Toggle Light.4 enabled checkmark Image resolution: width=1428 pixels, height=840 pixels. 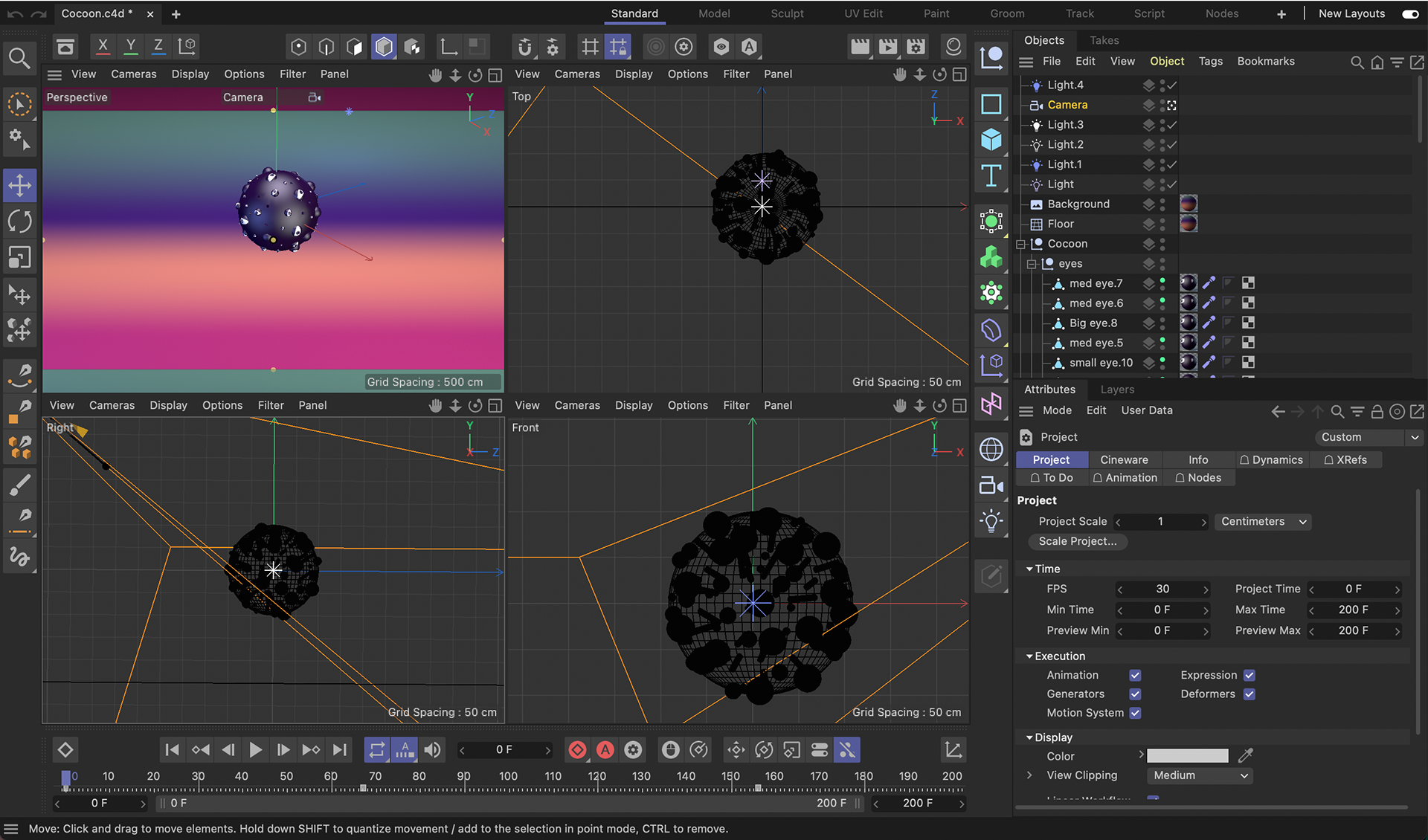pos(1172,85)
